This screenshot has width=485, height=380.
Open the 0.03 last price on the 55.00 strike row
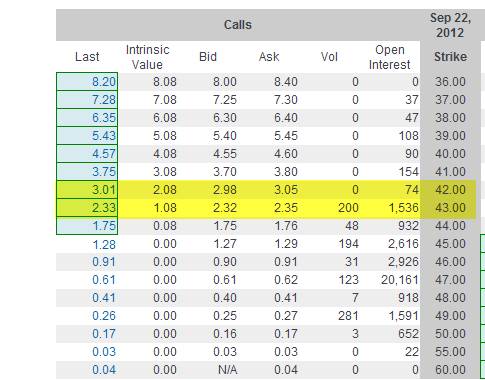pos(104,352)
